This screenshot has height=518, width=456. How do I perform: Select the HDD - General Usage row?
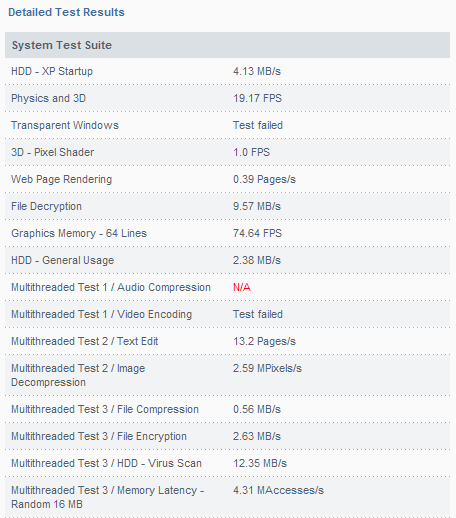(x=227, y=260)
